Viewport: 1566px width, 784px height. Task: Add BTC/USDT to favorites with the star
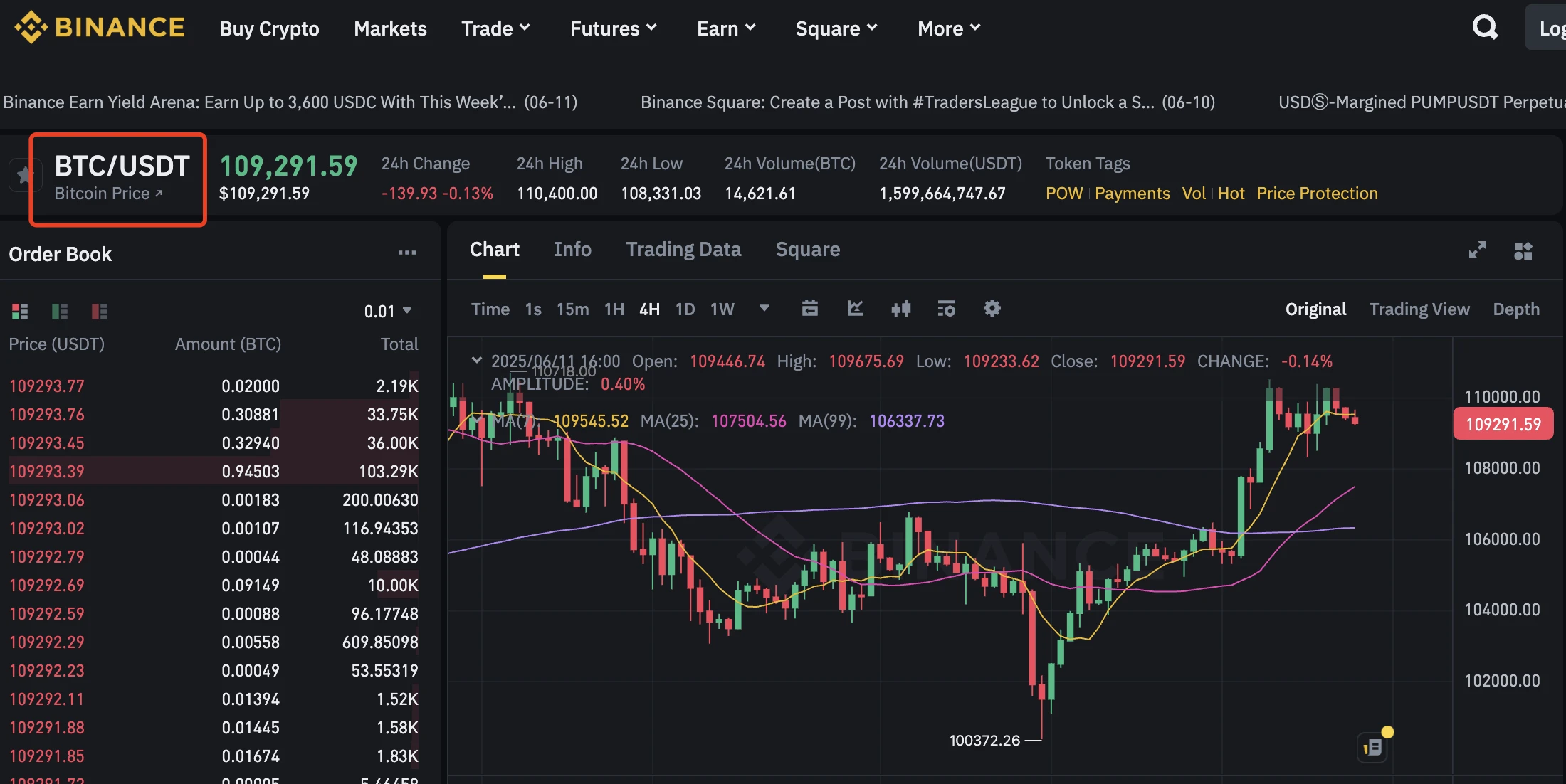pos(23,175)
